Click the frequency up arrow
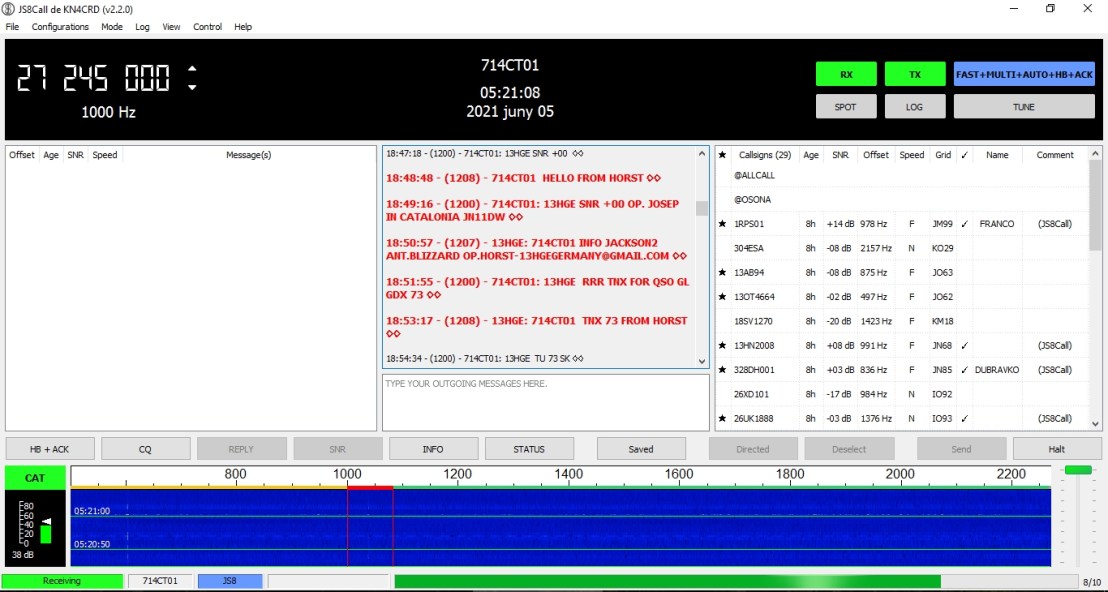Screen dimensions: 1108x592 tap(192, 69)
